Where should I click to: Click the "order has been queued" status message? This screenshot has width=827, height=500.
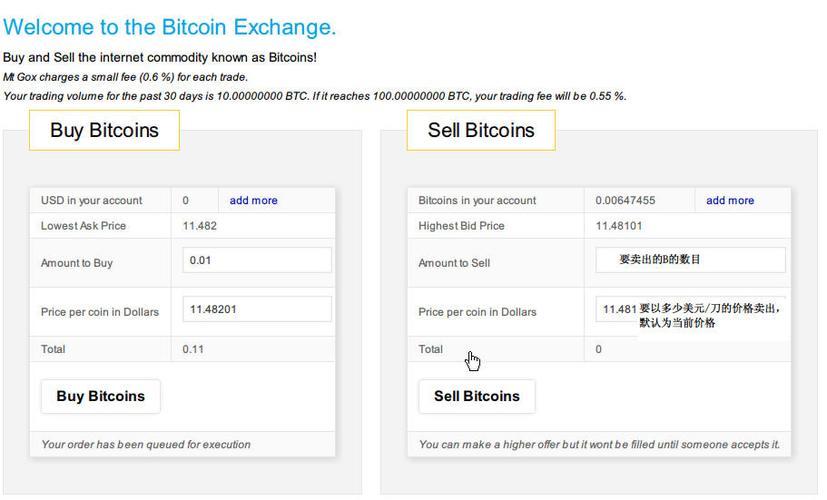[146, 444]
